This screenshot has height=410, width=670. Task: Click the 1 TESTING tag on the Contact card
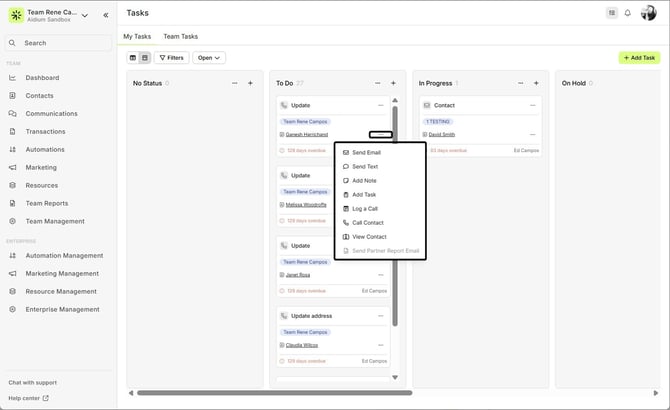point(438,122)
